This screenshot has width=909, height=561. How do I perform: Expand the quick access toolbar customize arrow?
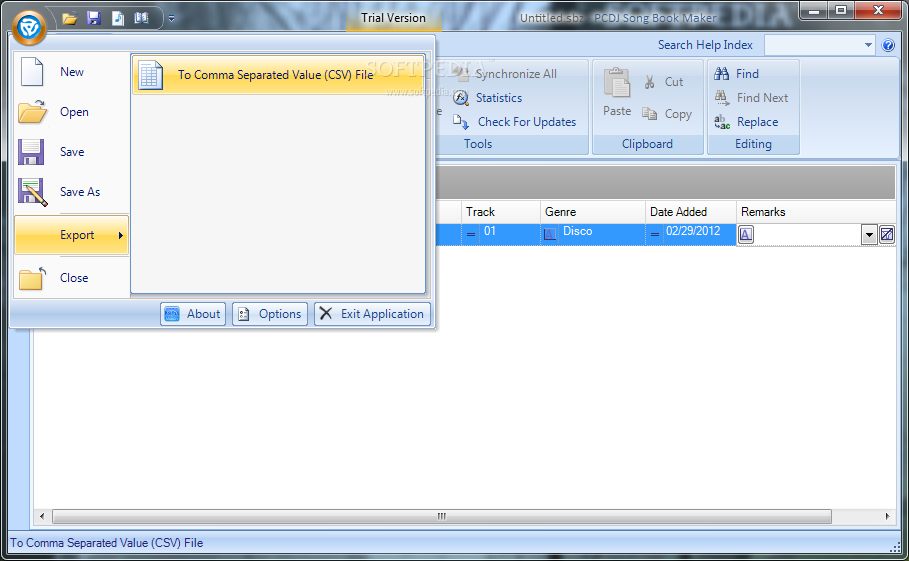[x=172, y=19]
